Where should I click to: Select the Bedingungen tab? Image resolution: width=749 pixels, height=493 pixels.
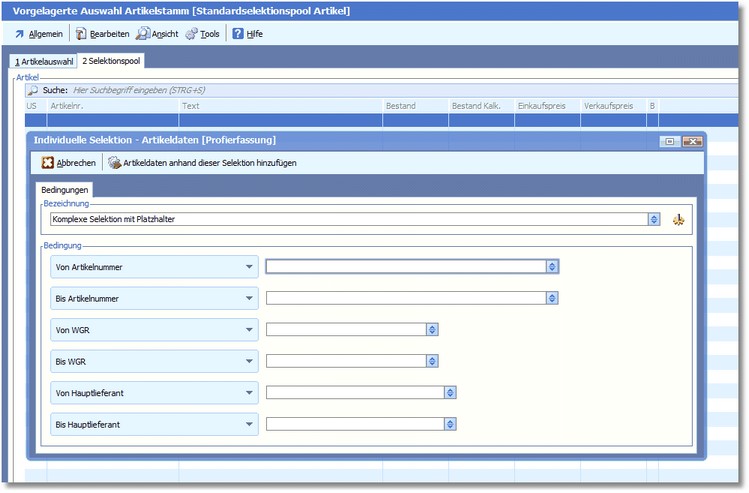point(65,189)
